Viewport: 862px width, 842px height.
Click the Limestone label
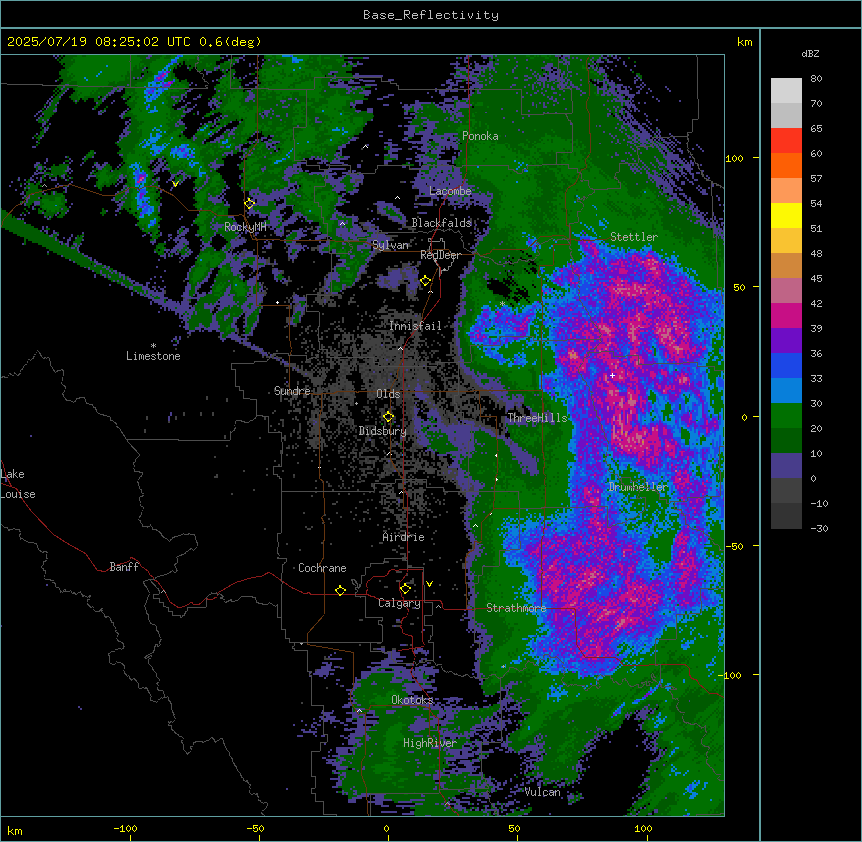pyautogui.click(x=153, y=356)
